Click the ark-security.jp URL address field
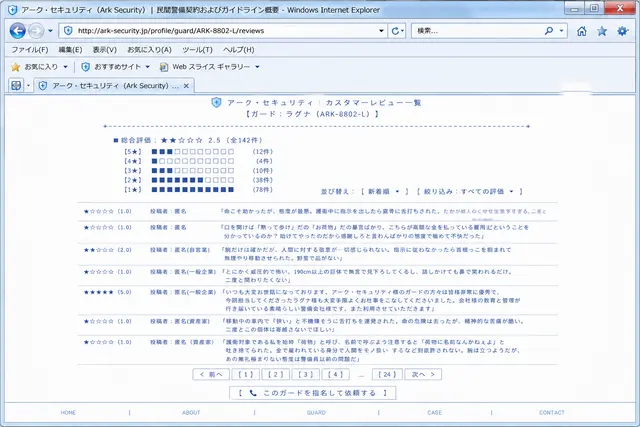 pyautogui.click(x=224, y=31)
